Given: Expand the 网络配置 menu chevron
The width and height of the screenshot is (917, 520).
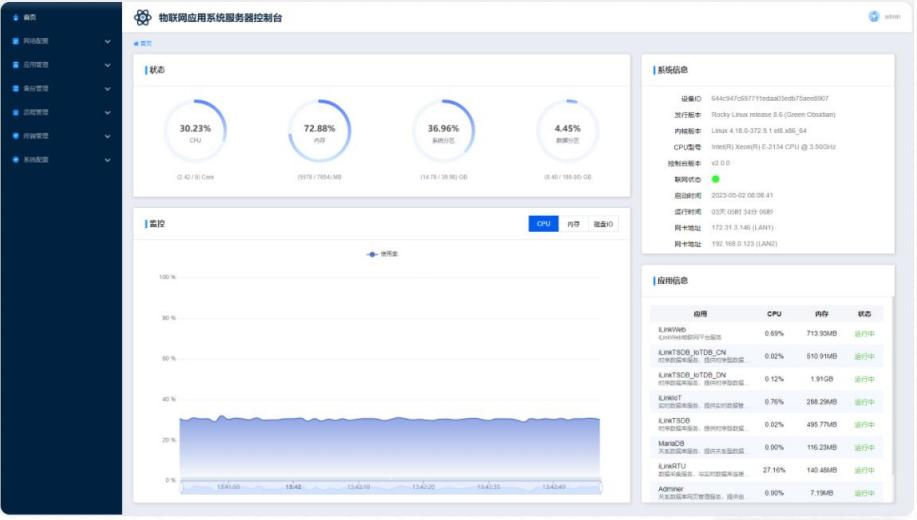Looking at the screenshot, I should (x=108, y=41).
